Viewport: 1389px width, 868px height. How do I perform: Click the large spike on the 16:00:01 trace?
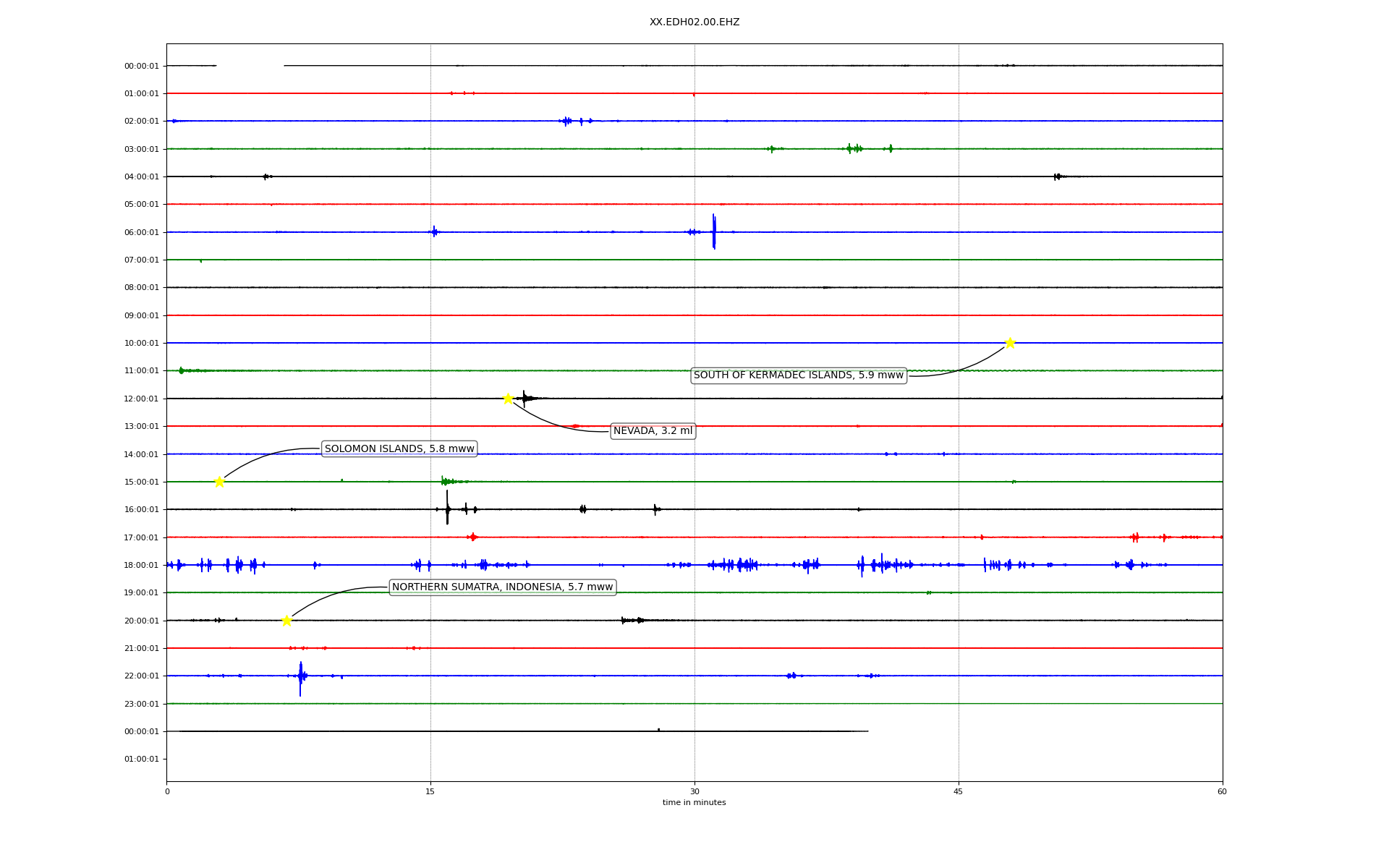pos(447,508)
